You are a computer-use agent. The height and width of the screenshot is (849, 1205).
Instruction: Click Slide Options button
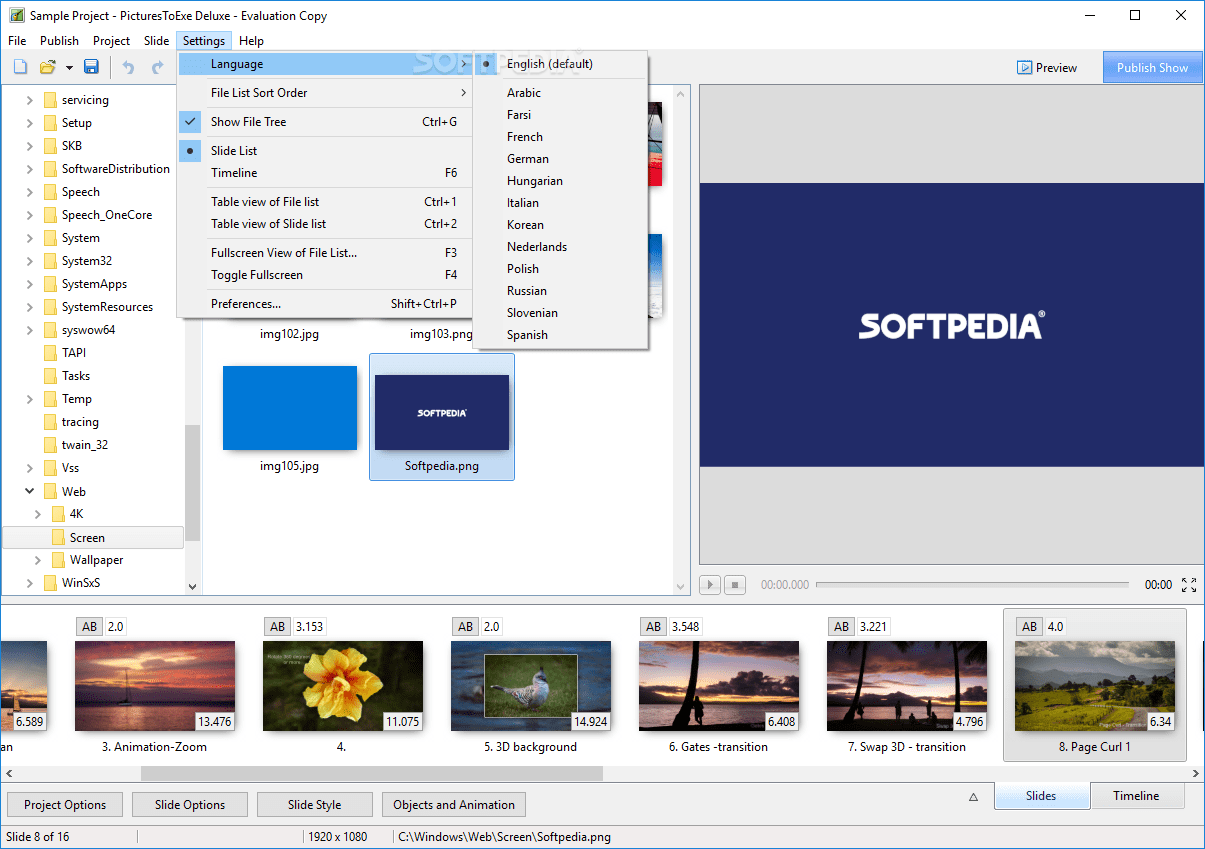[190, 805]
